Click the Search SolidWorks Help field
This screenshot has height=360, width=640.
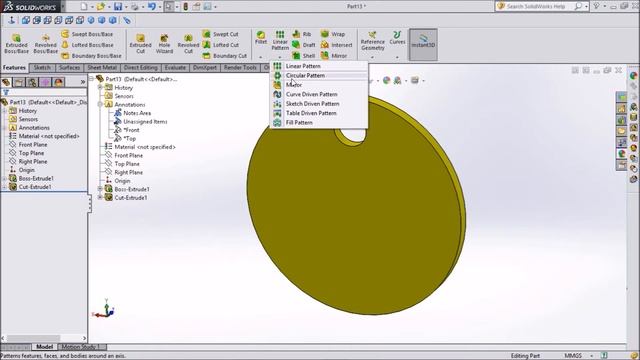(537, 7)
